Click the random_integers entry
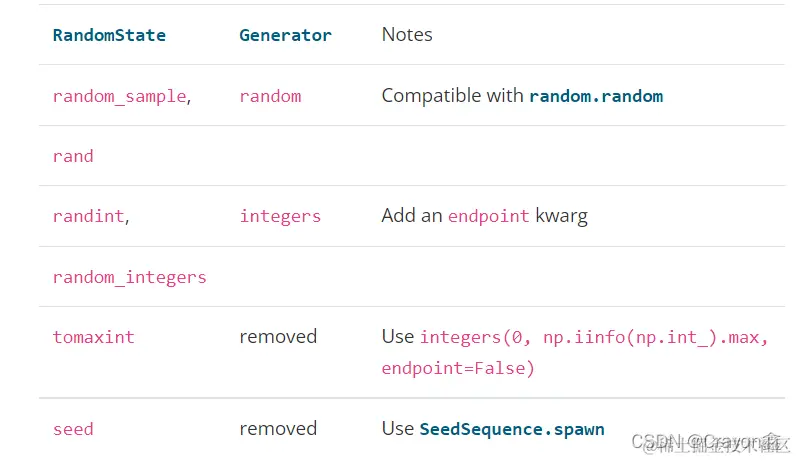 click(x=129, y=277)
